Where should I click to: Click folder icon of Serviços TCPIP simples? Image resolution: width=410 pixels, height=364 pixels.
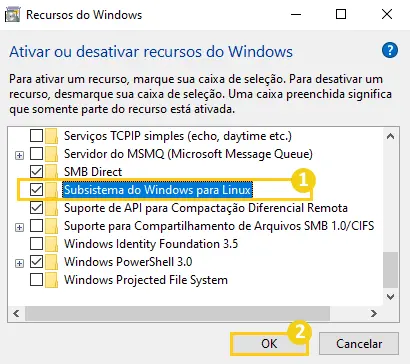tap(52, 136)
